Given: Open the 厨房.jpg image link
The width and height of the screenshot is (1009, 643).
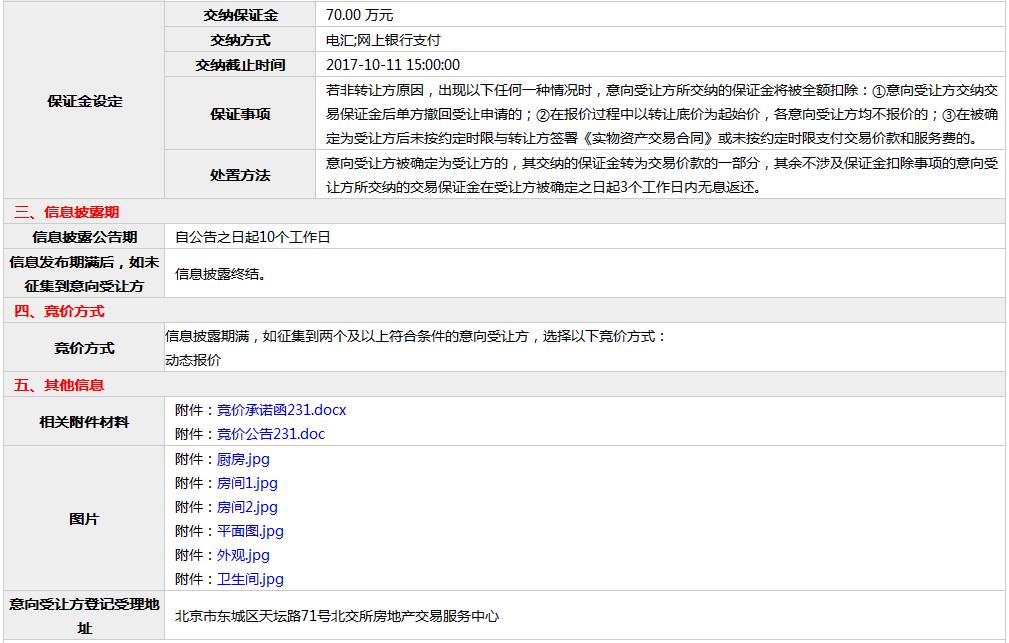Looking at the screenshot, I should (x=243, y=459).
